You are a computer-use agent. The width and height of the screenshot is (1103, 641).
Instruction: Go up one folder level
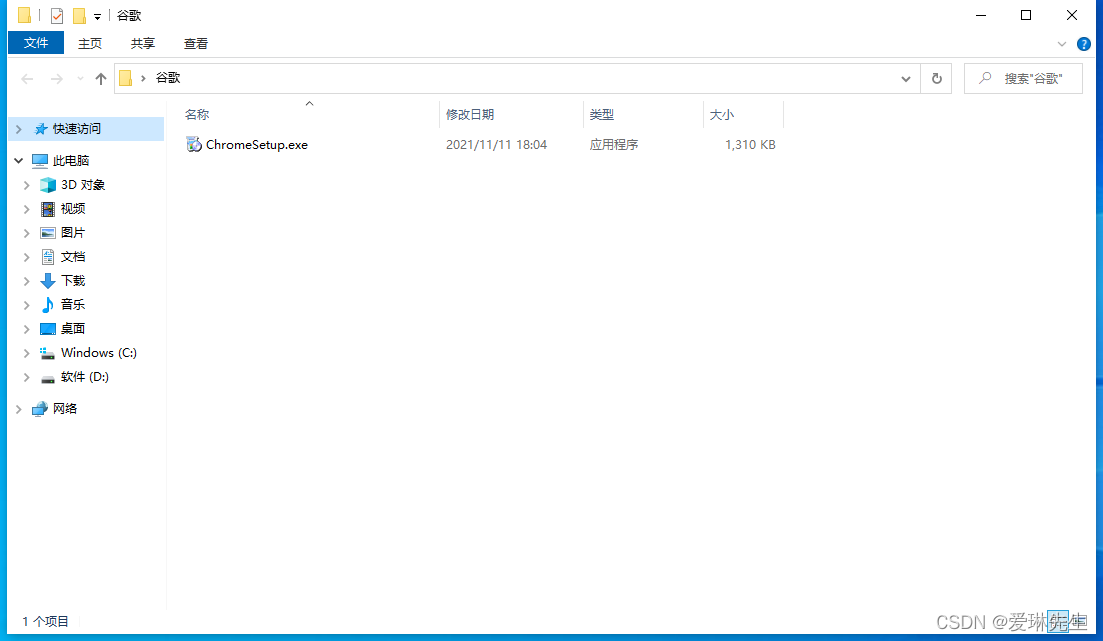[101, 79]
